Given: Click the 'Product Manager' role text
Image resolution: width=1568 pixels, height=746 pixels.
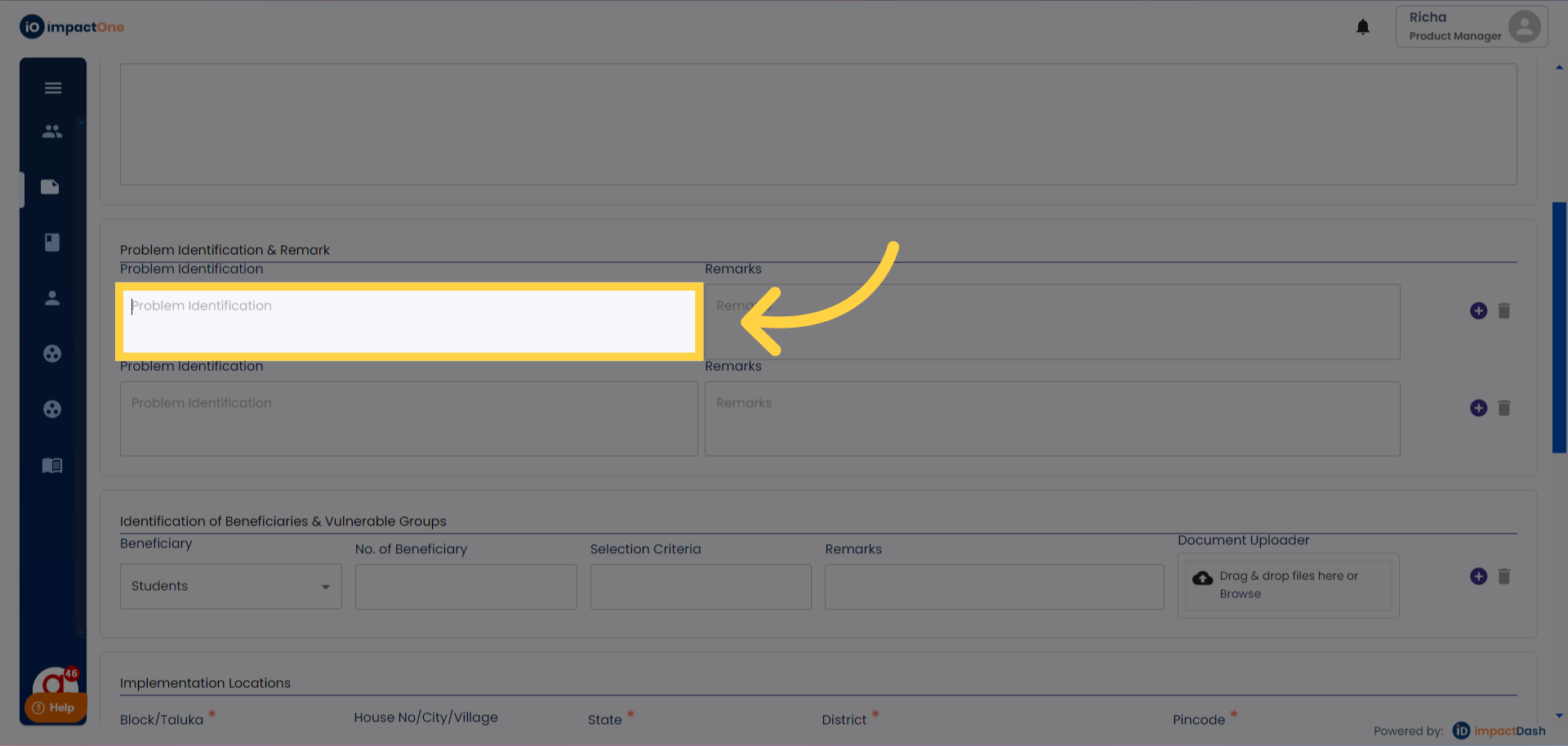Looking at the screenshot, I should click(x=1455, y=36).
